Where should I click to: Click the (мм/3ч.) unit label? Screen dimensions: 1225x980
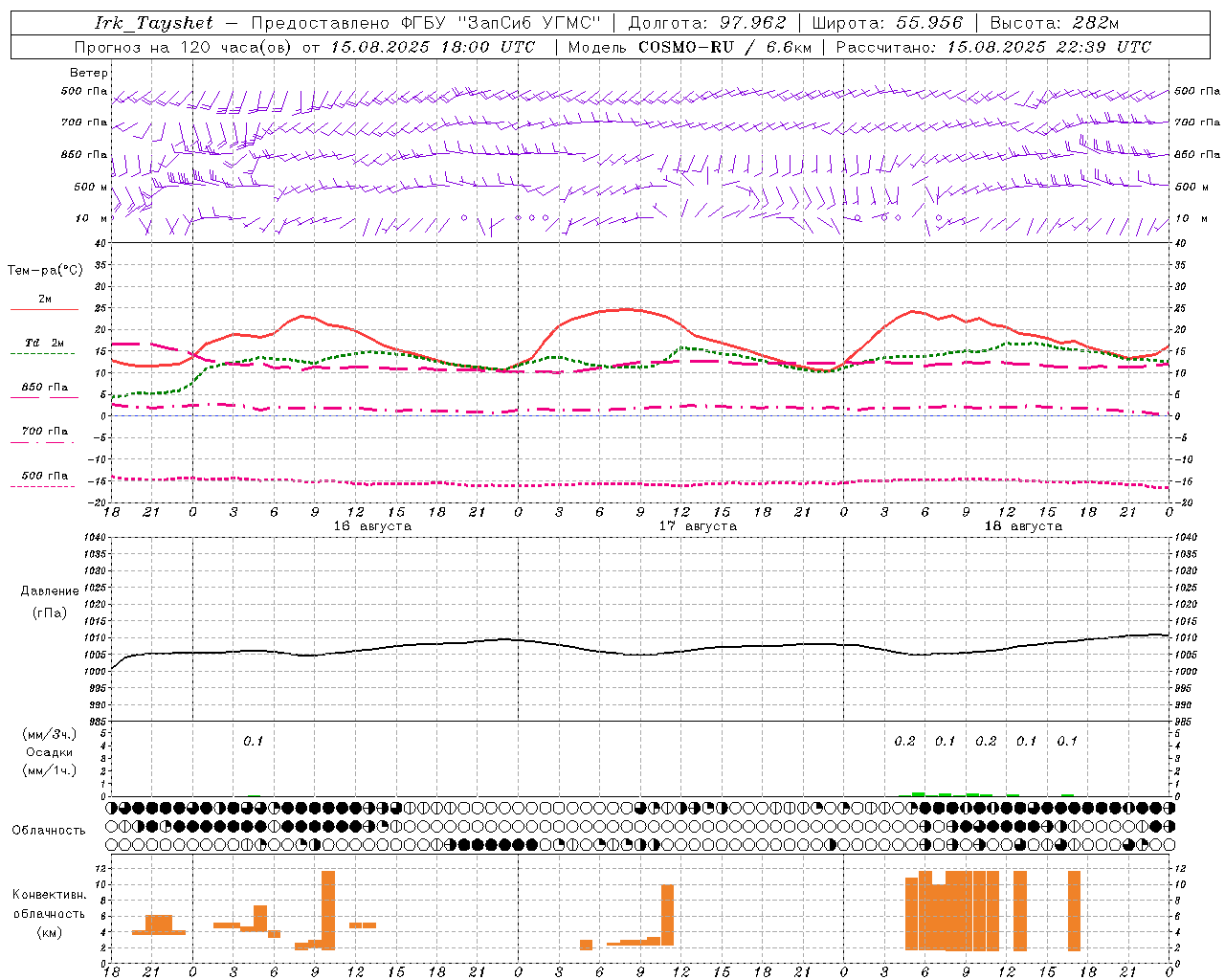(x=50, y=734)
